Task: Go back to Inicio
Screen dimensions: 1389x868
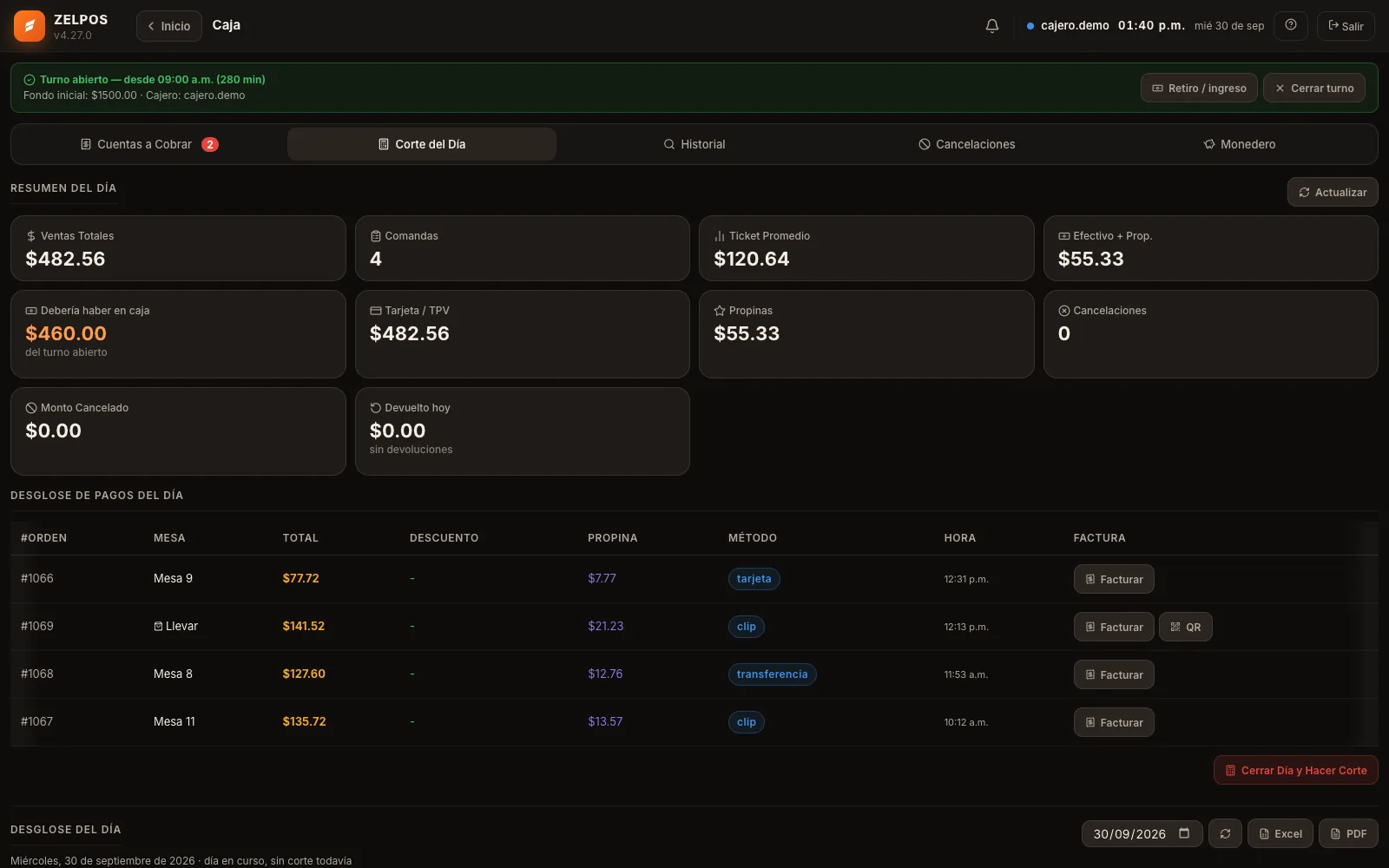Action: coord(169,26)
